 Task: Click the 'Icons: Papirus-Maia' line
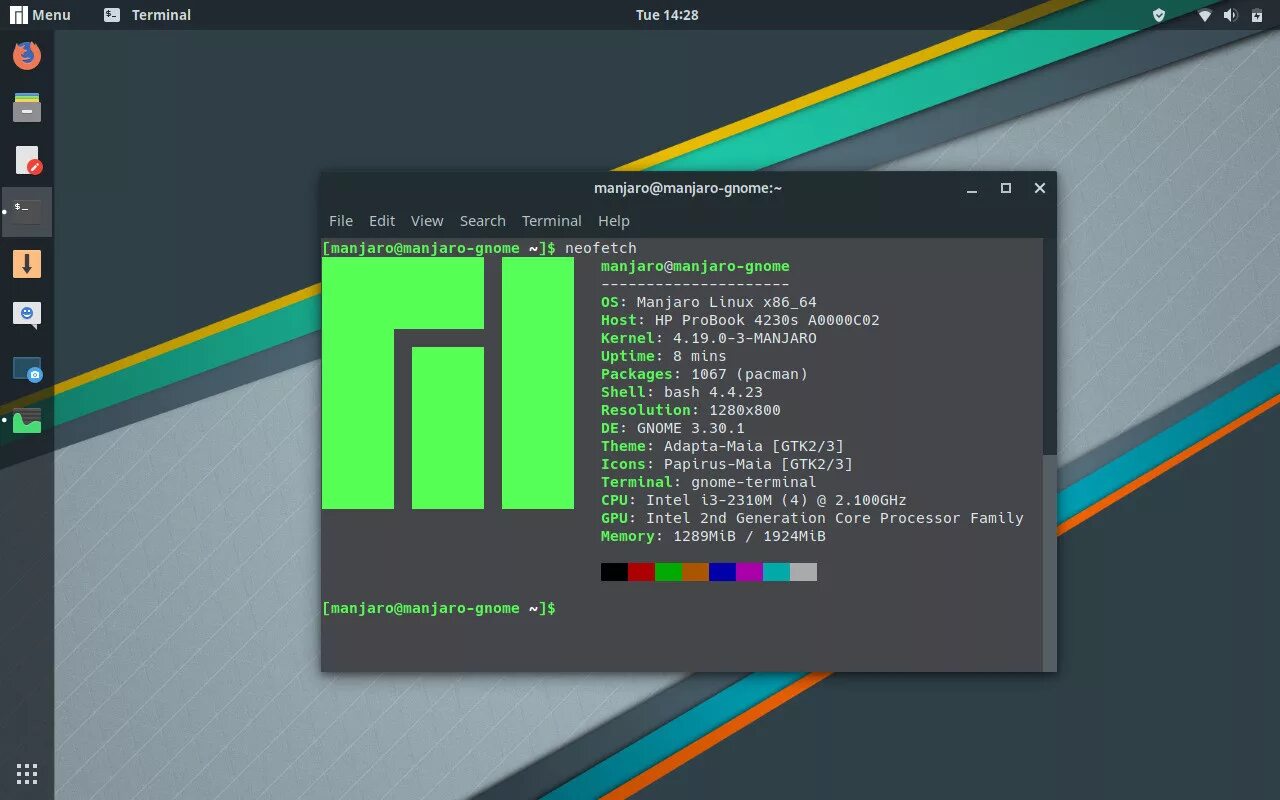[x=727, y=464]
